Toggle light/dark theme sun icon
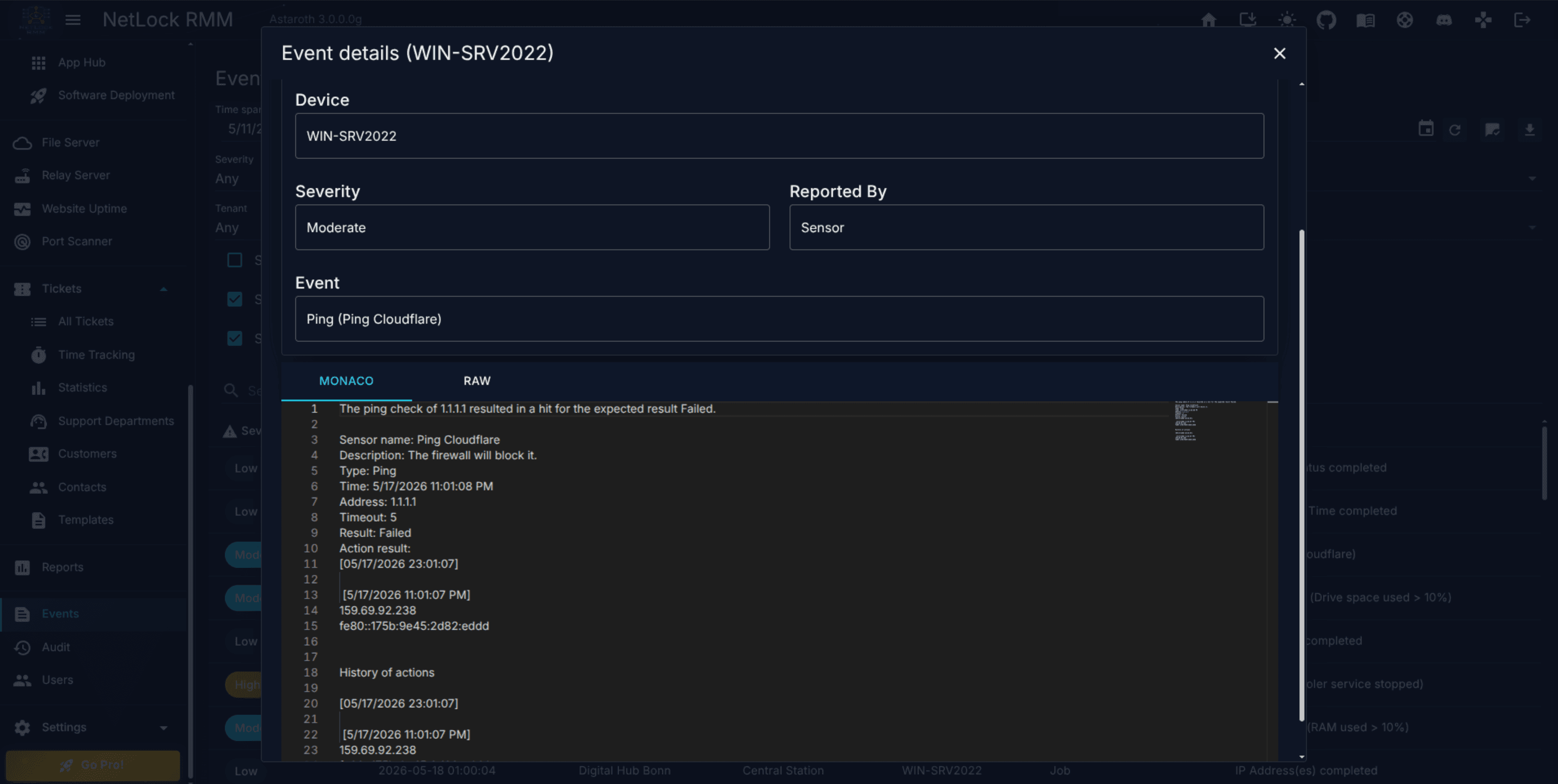1558x784 pixels. [1286, 20]
